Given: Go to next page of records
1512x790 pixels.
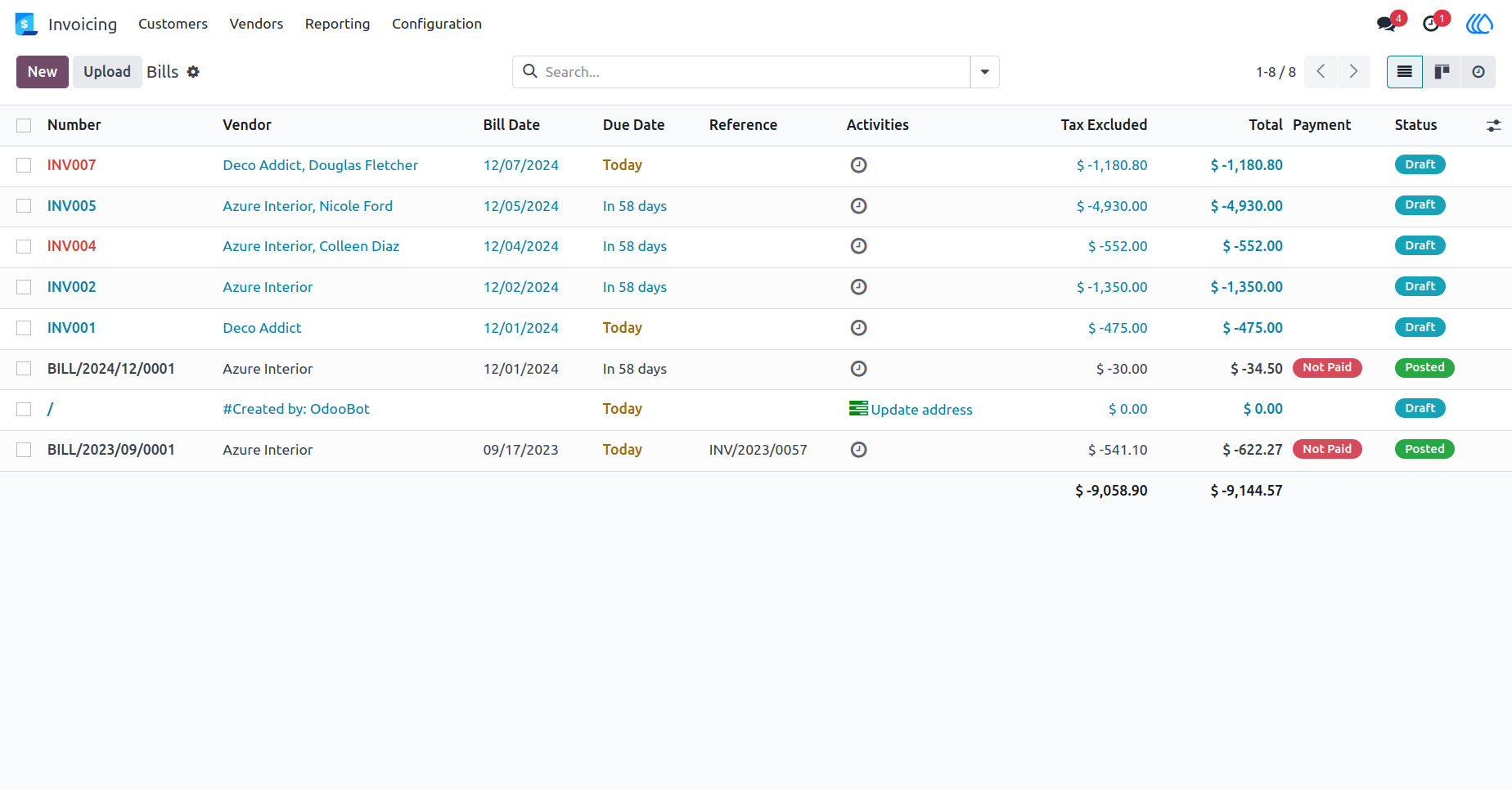Looking at the screenshot, I should click(1354, 72).
